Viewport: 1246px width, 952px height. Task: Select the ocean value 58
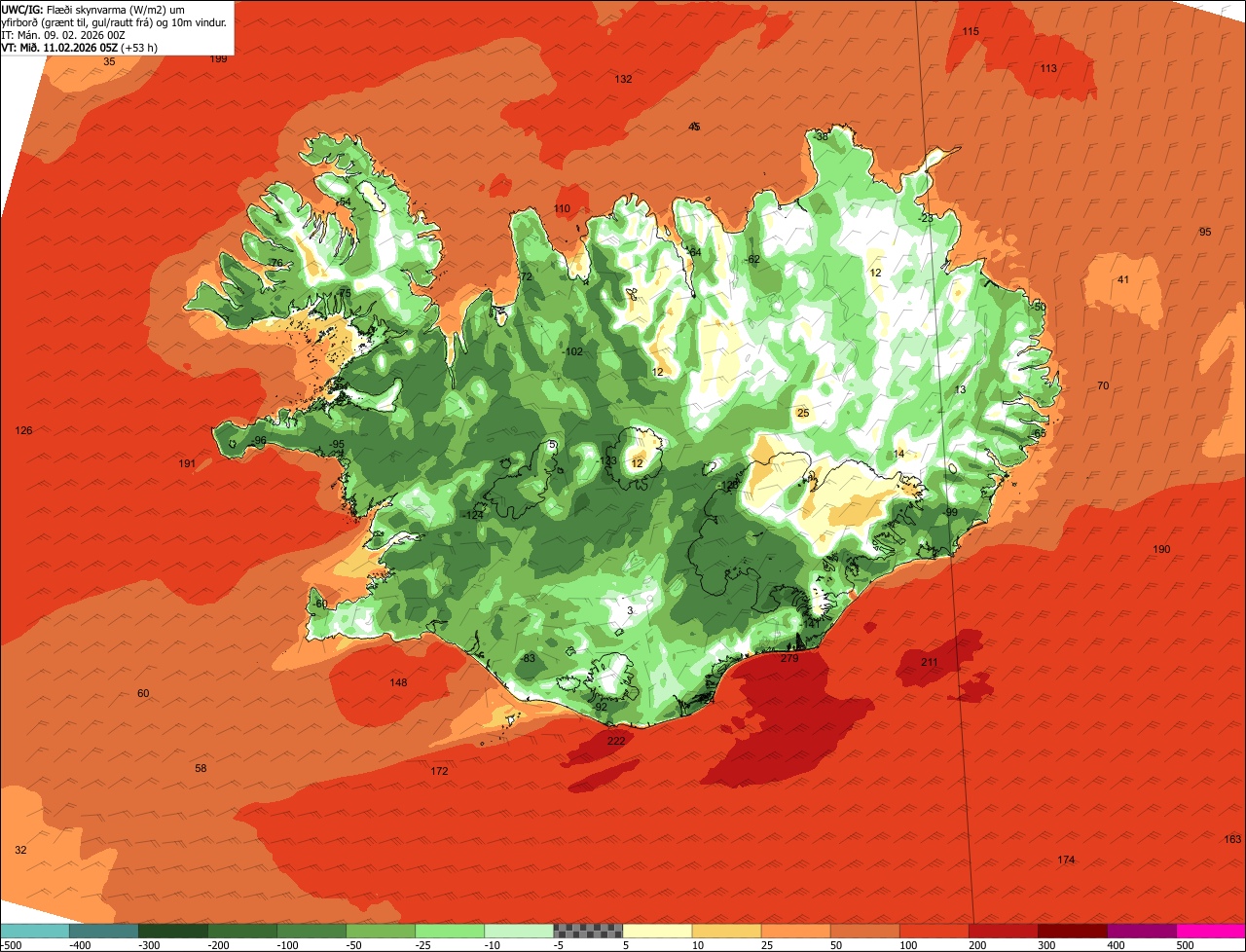pos(201,768)
